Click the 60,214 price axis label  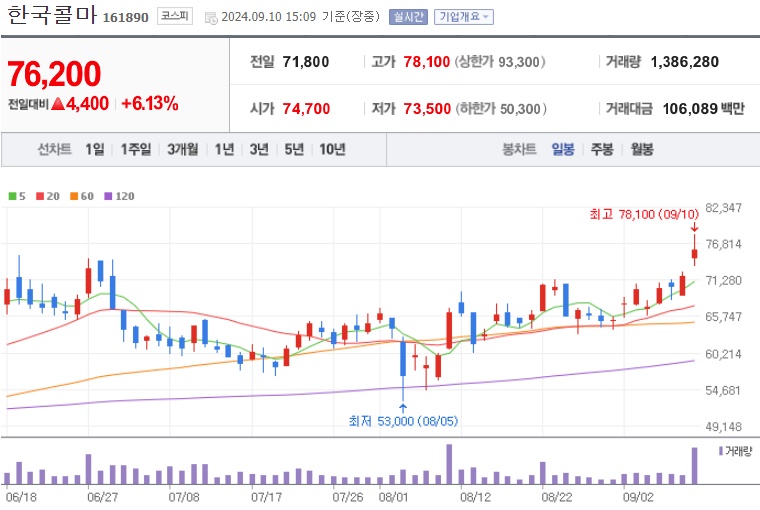724,354
